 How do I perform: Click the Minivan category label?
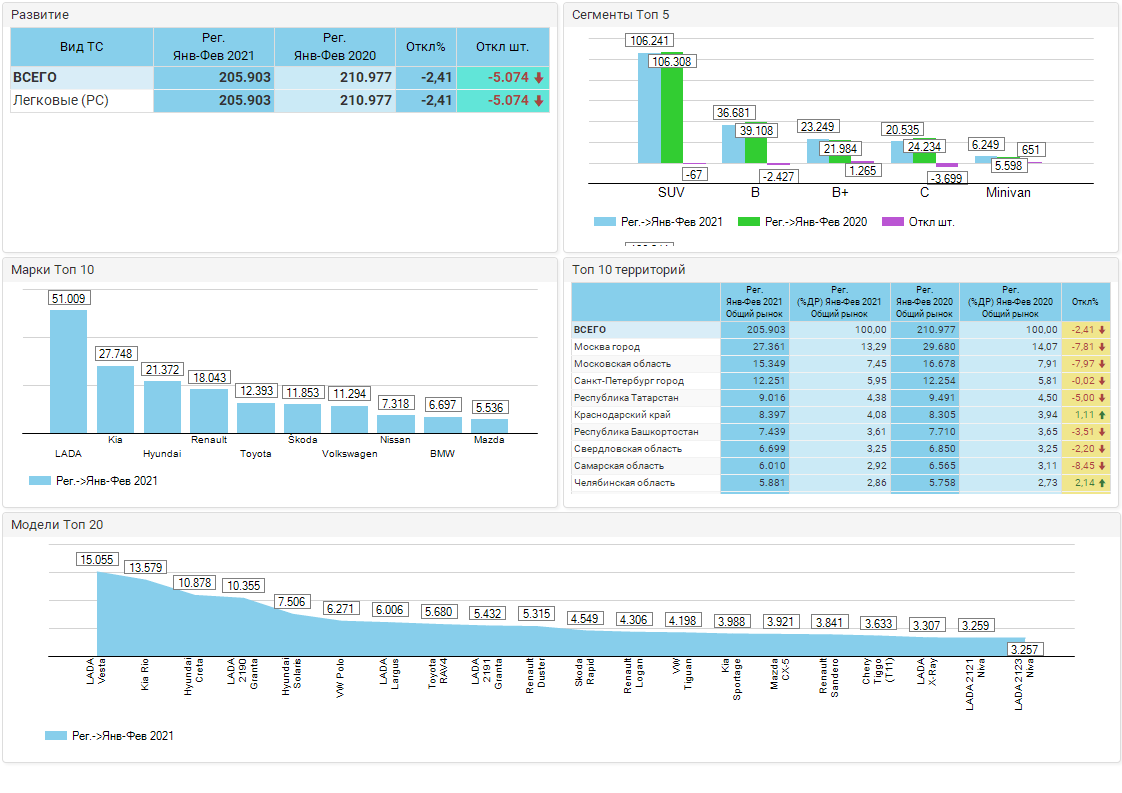pos(1007,192)
